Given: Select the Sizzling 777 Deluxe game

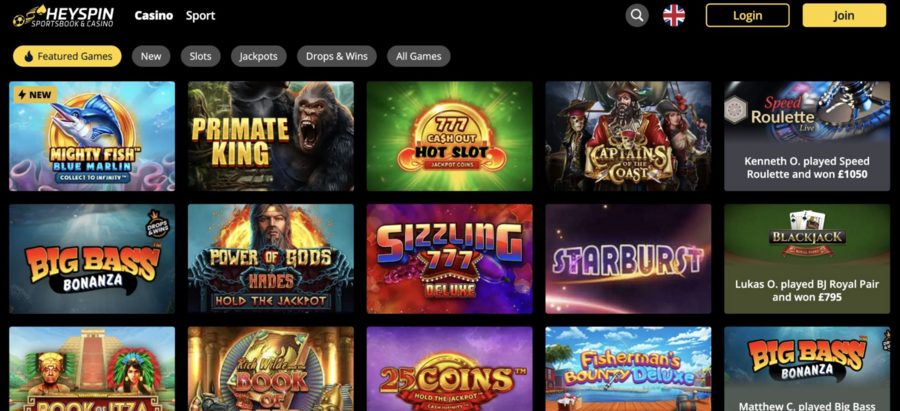Looking at the screenshot, I should [449, 259].
